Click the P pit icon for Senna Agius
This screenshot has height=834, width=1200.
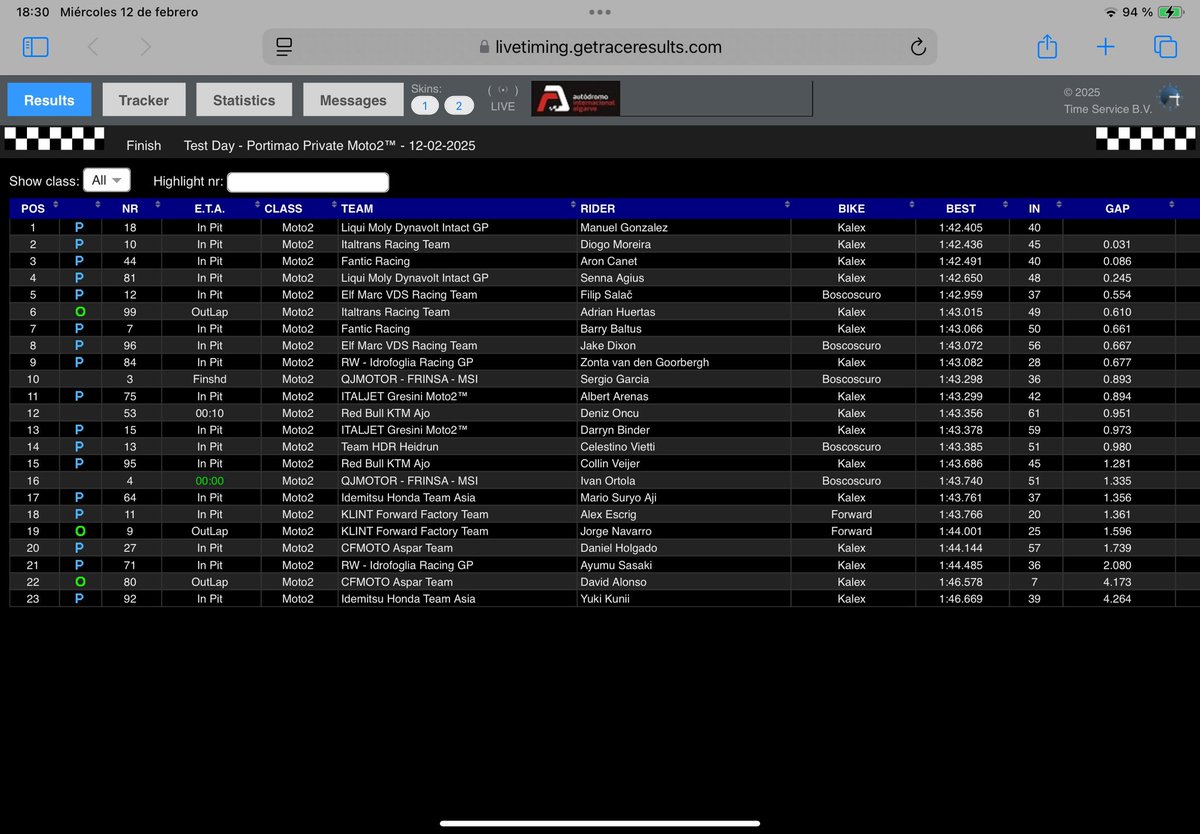[80, 278]
